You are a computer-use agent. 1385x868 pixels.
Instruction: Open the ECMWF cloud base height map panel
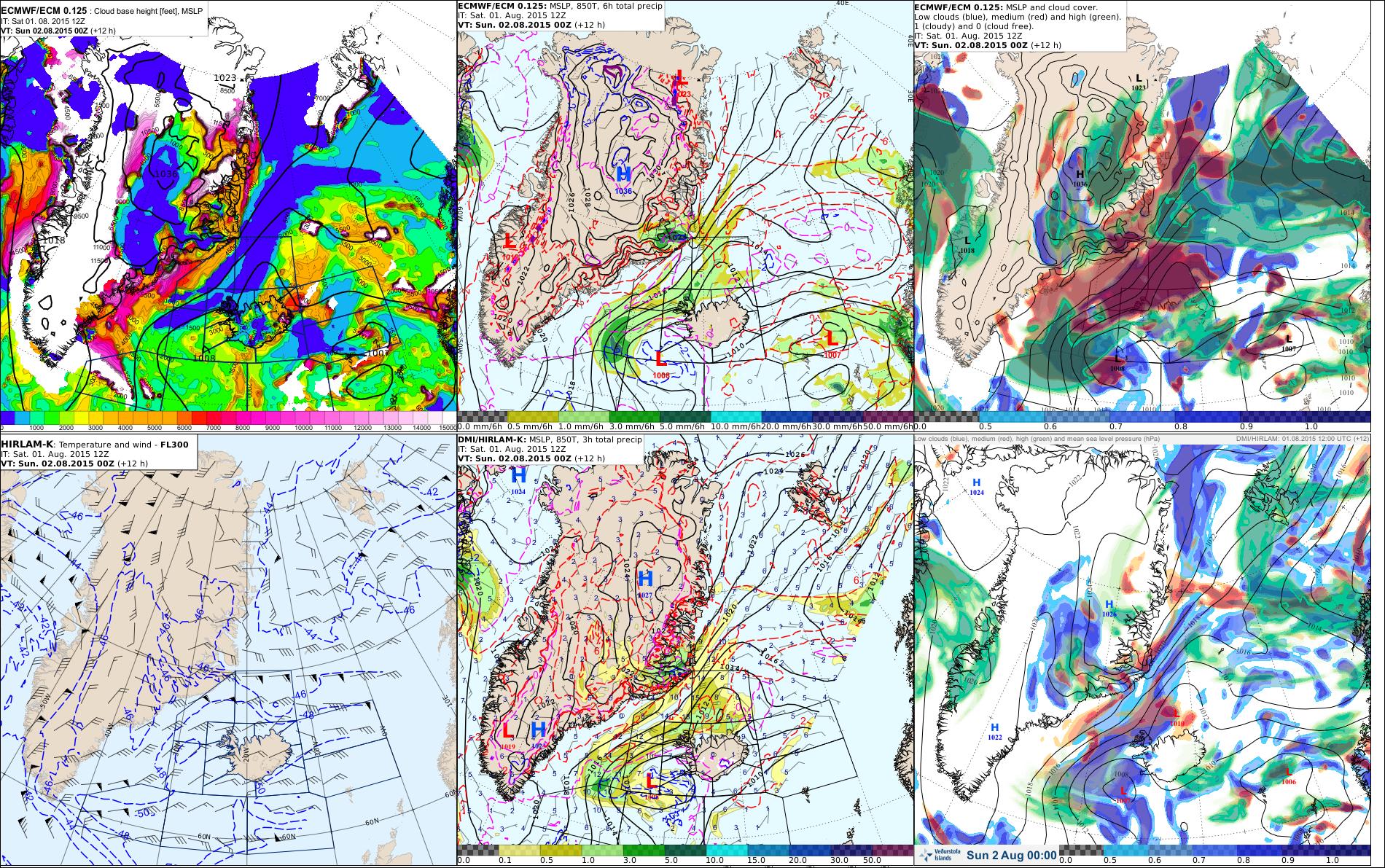pyautogui.click(x=227, y=215)
